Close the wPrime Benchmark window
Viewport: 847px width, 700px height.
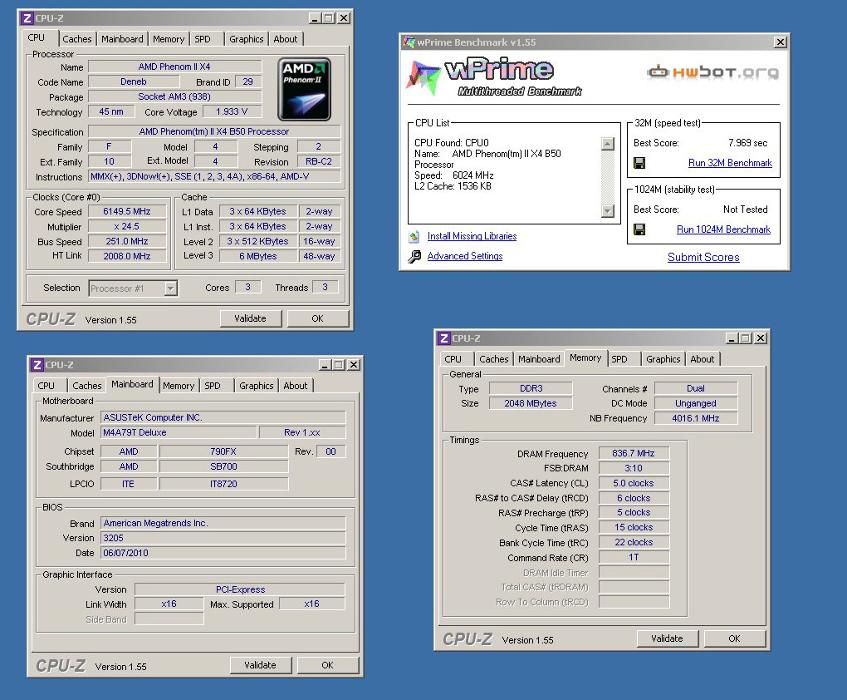780,42
